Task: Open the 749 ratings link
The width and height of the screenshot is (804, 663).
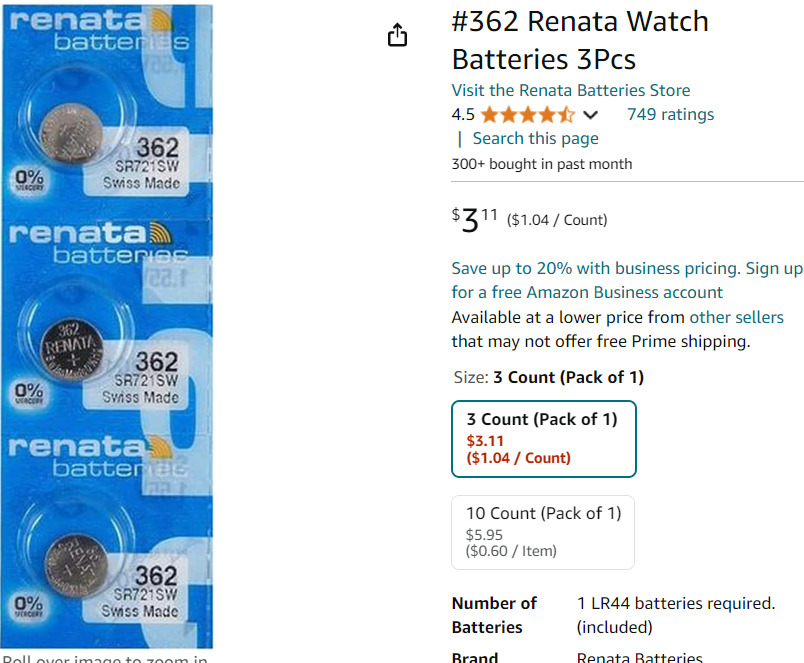Action: click(670, 114)
